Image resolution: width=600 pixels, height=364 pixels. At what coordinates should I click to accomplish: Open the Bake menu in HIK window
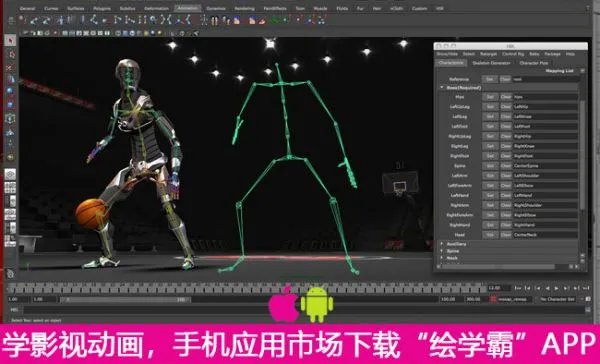[534, 54]
